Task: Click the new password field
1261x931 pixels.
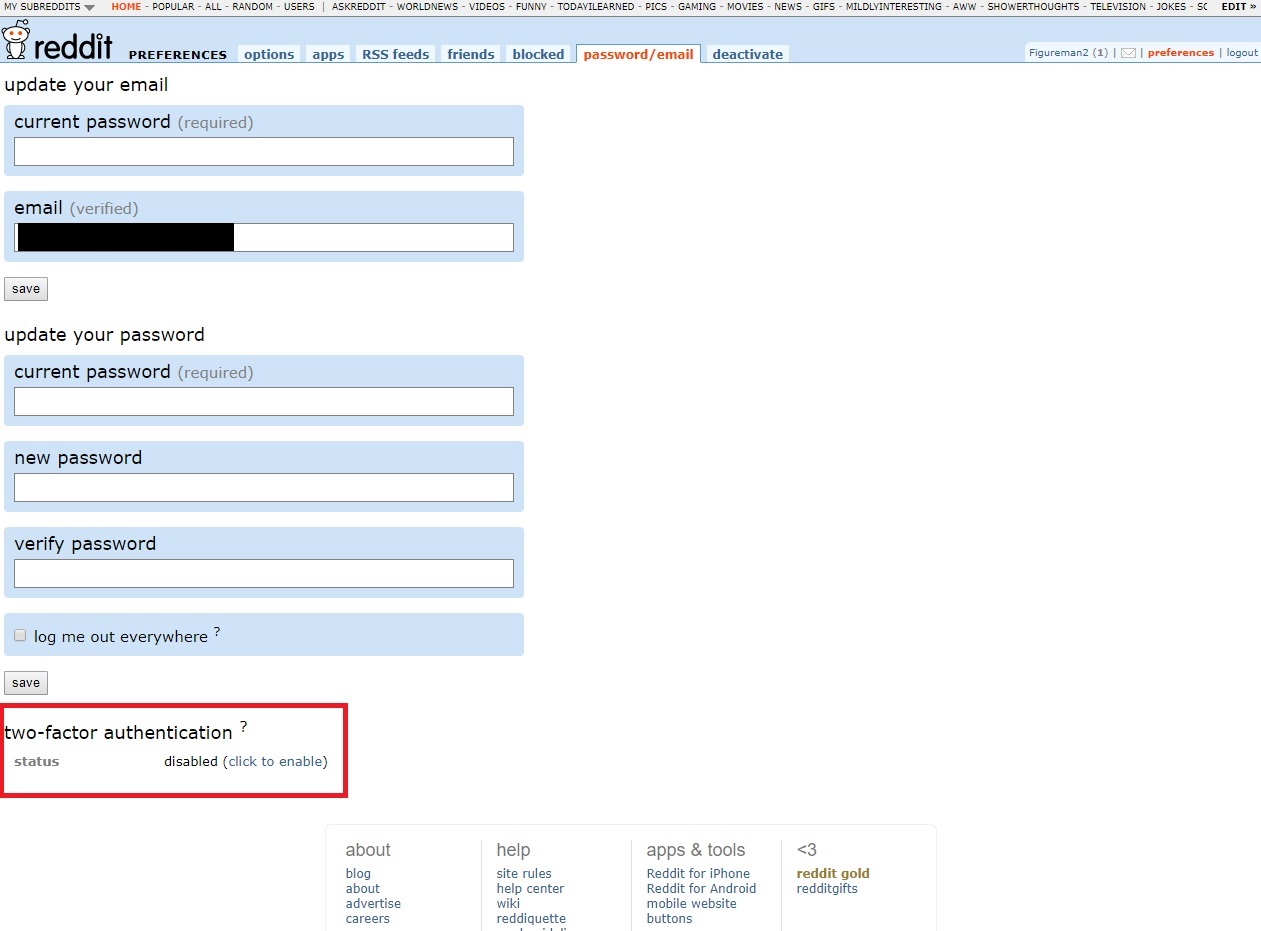Action: click(264, 487)
